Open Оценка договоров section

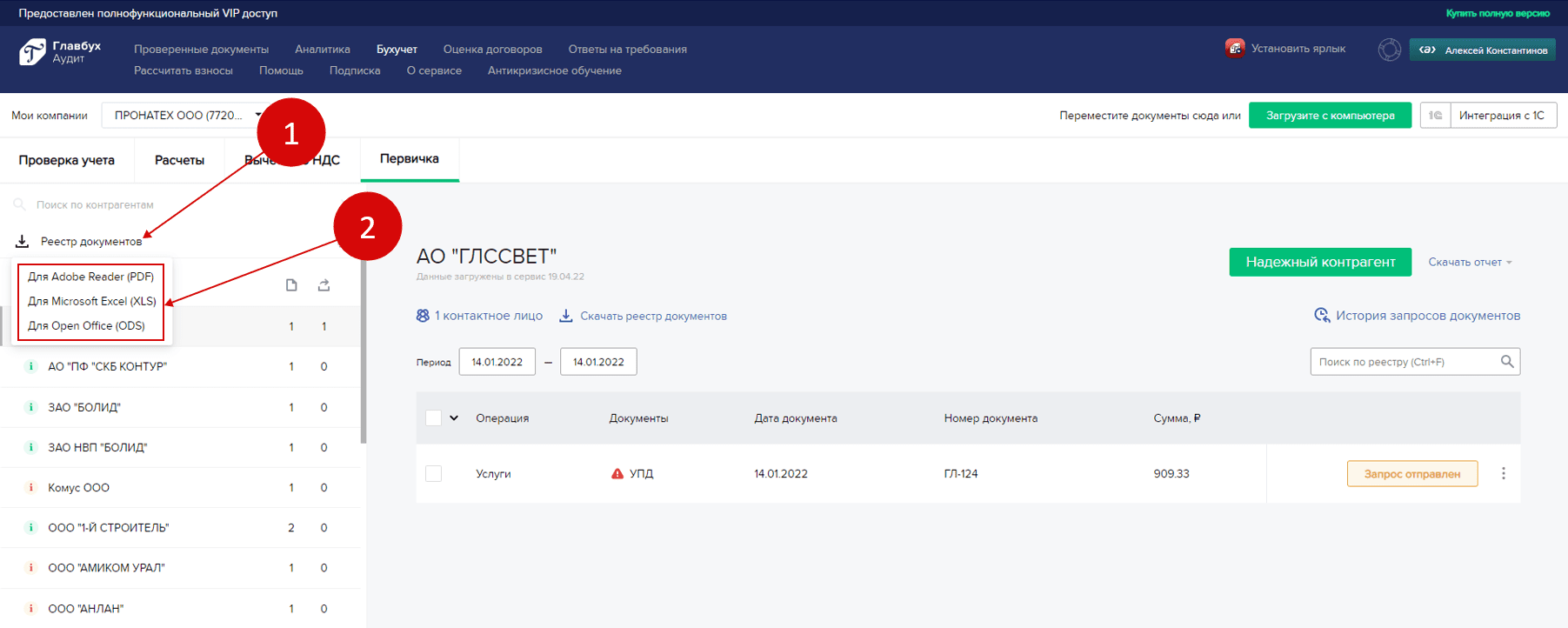tap(493, 49)
